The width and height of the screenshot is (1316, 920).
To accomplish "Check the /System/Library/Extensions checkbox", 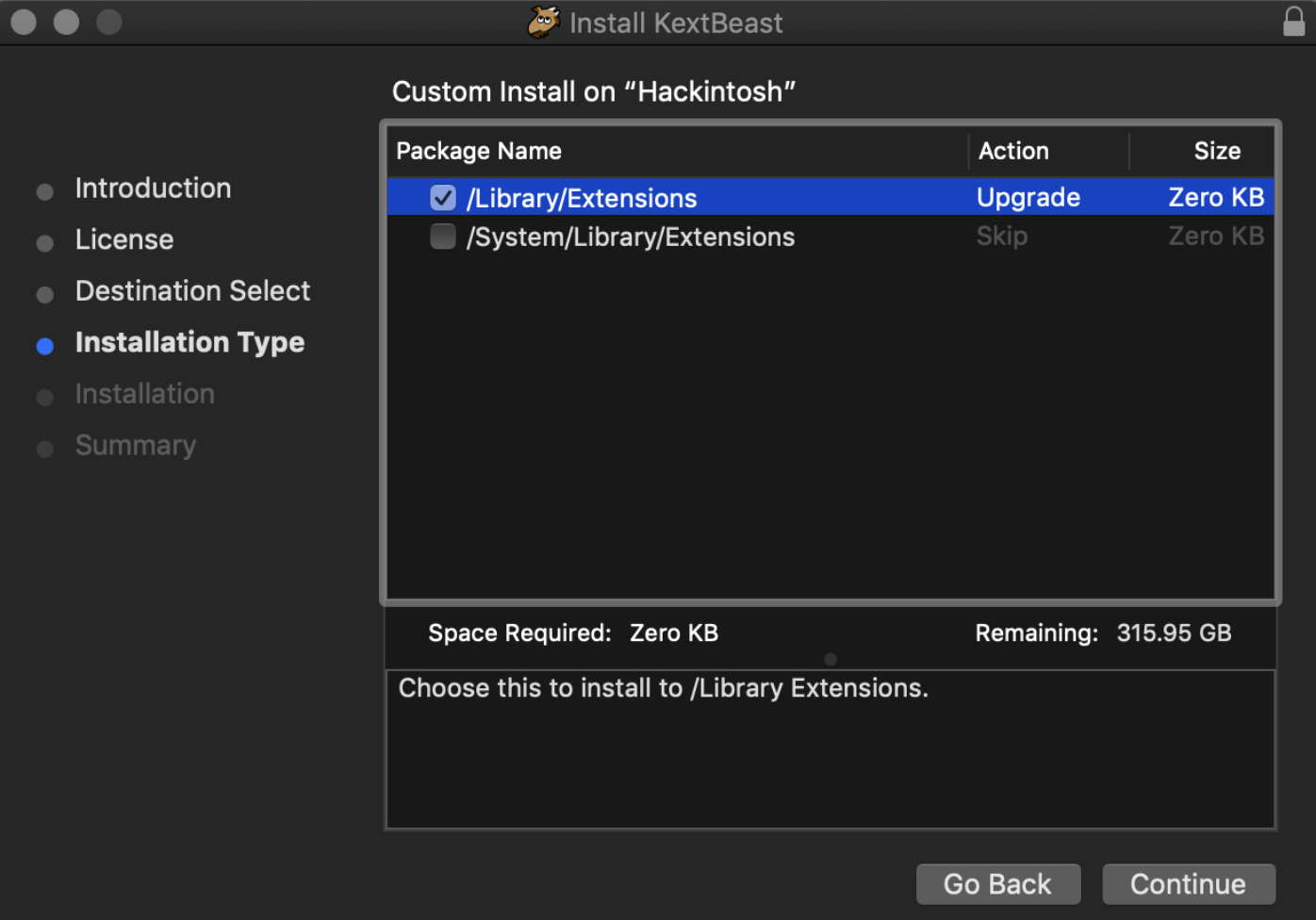I will point(443,237).
